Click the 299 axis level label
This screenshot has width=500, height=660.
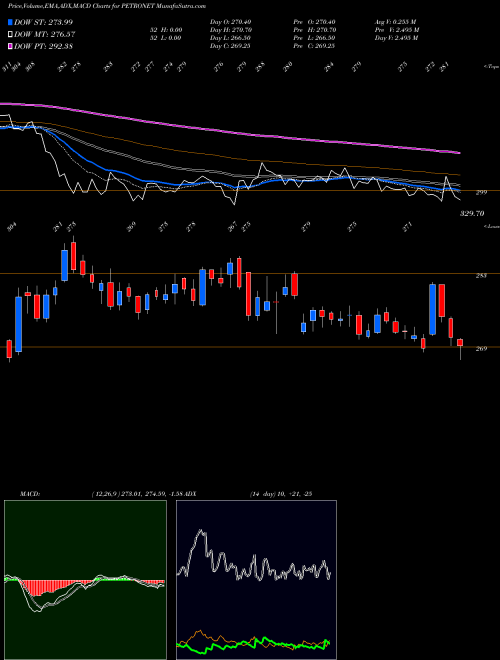(x=481, y=192)
